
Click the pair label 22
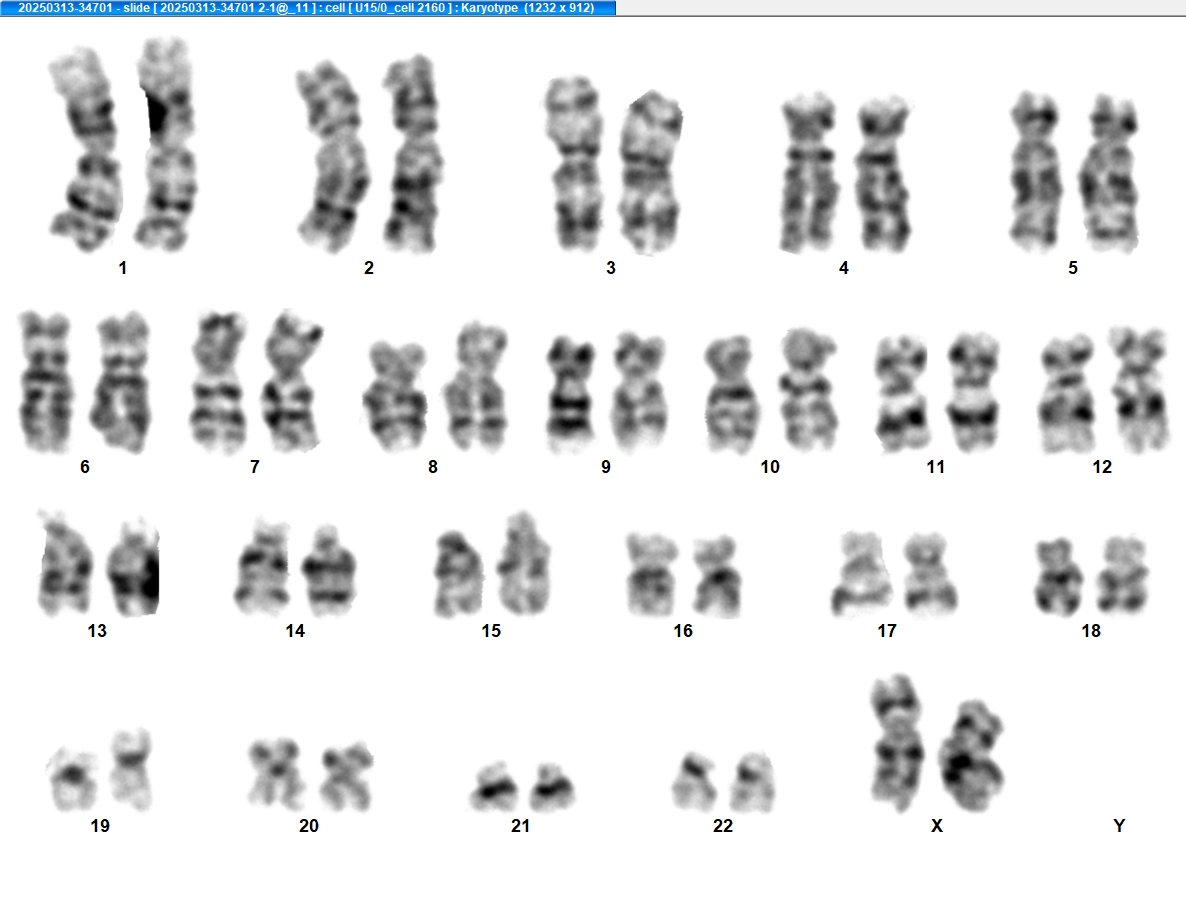(723, 826)
